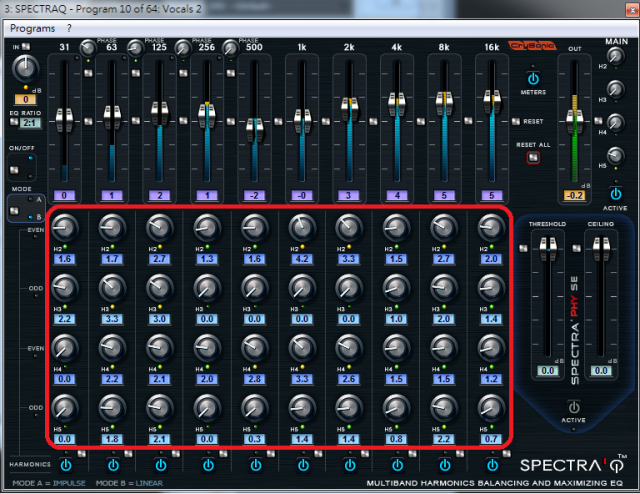
Task: Click the OUT level fader handle
Action: point(575,122)
